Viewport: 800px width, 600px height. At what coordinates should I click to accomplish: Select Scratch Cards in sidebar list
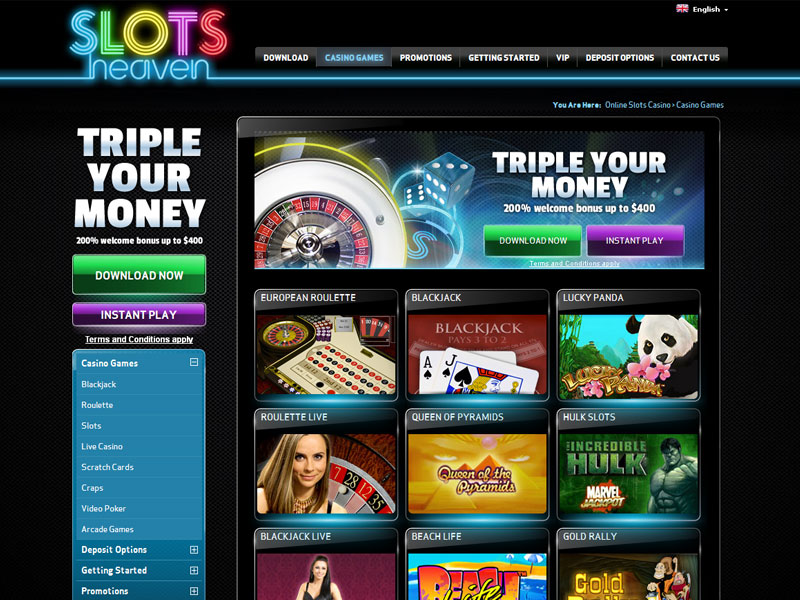[x=107, y=467]
